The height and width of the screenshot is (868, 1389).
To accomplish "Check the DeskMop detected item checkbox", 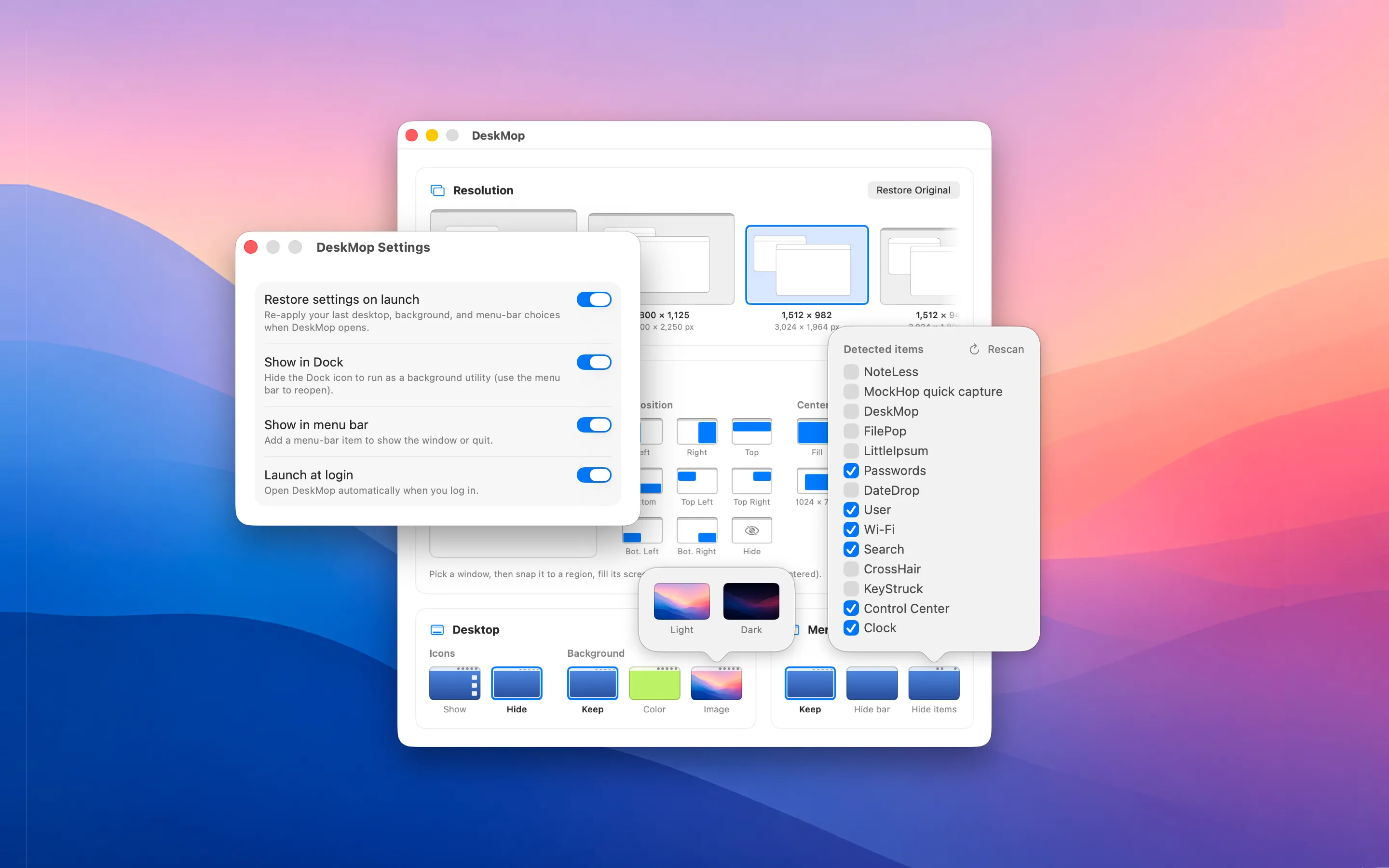I will [851, 411].
